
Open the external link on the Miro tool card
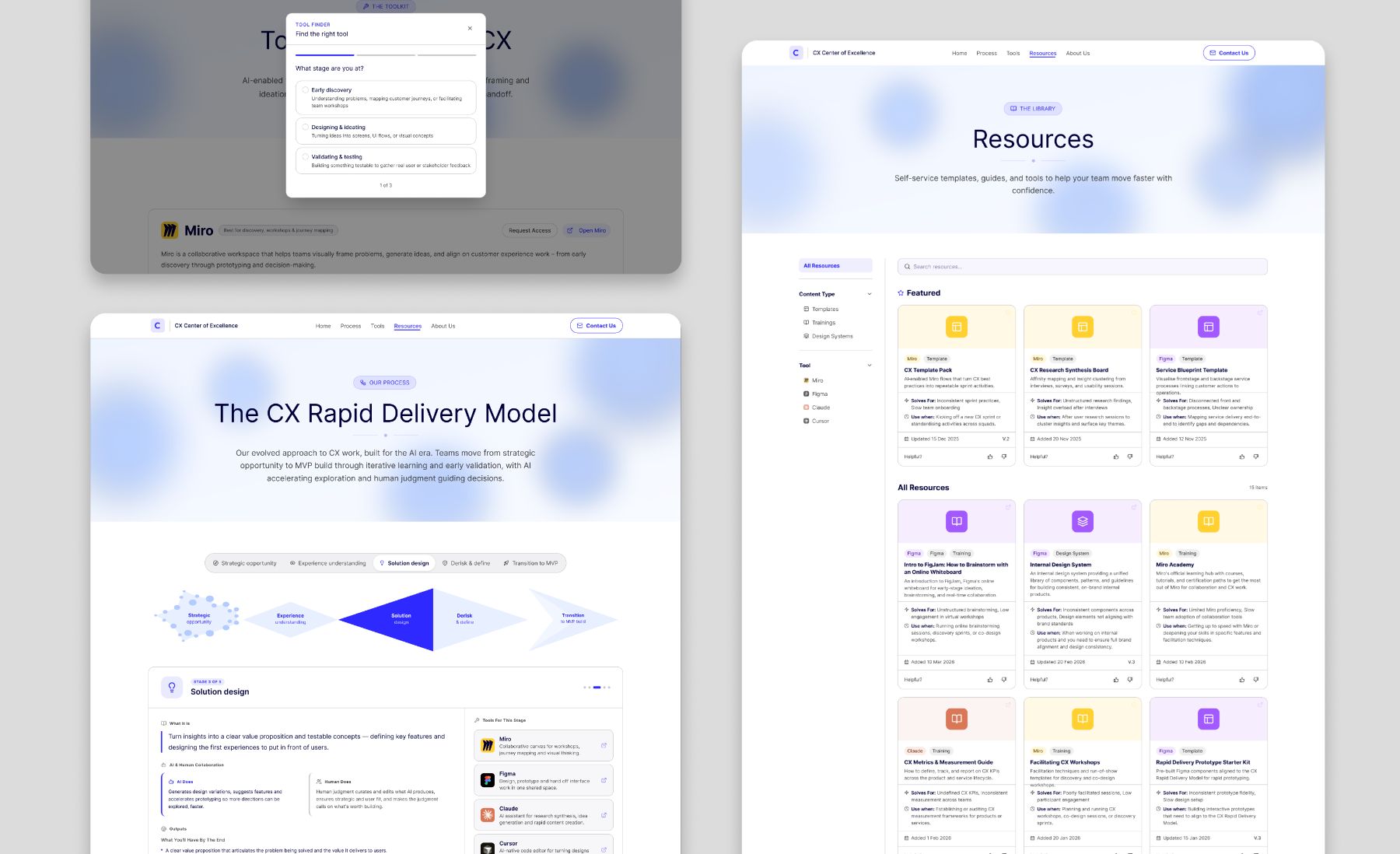(x=604, y=746)
